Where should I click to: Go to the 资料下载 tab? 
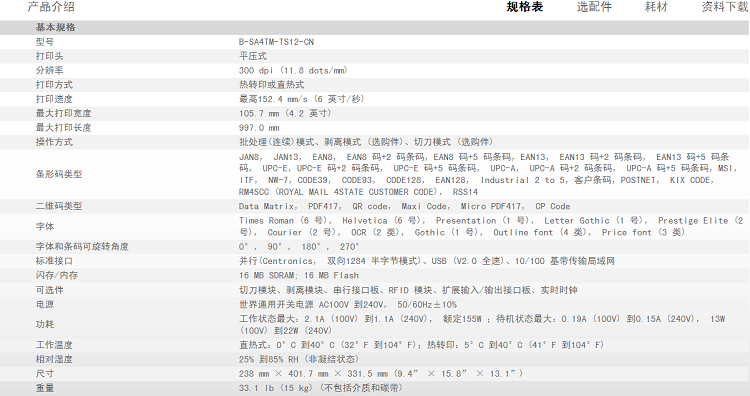(725, 7)
